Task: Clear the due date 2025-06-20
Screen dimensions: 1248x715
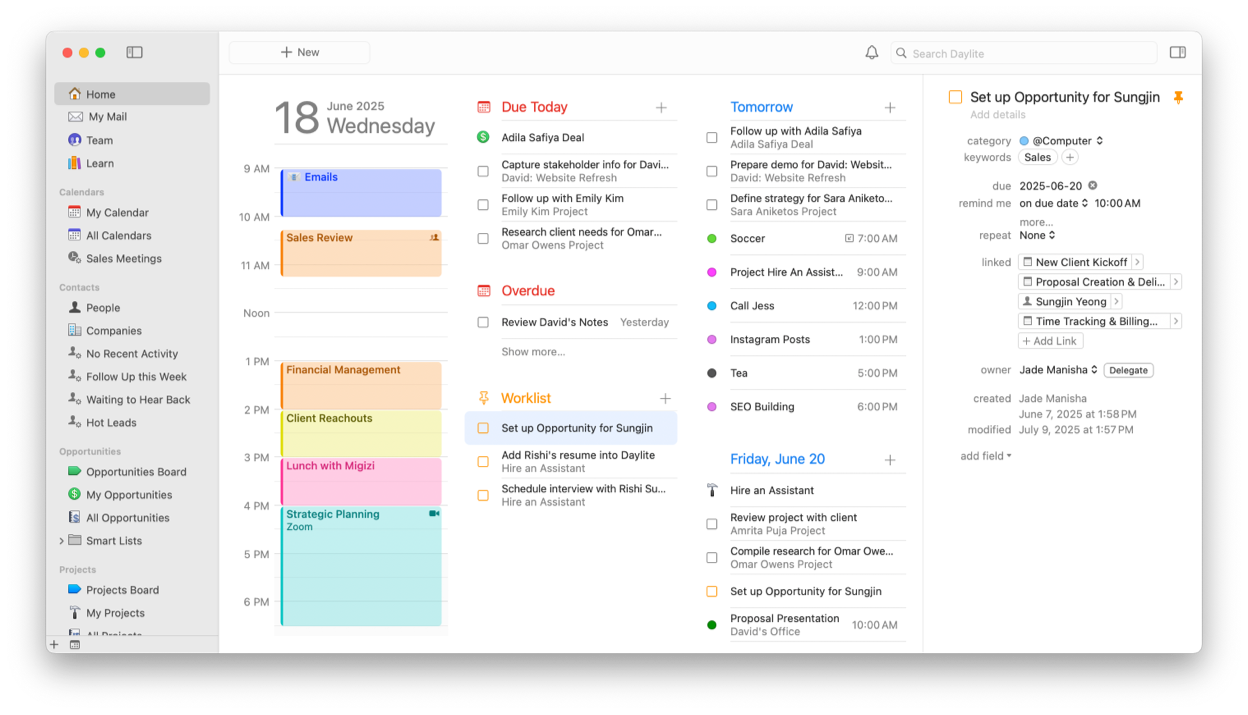Action: (x=1093, y=186)
